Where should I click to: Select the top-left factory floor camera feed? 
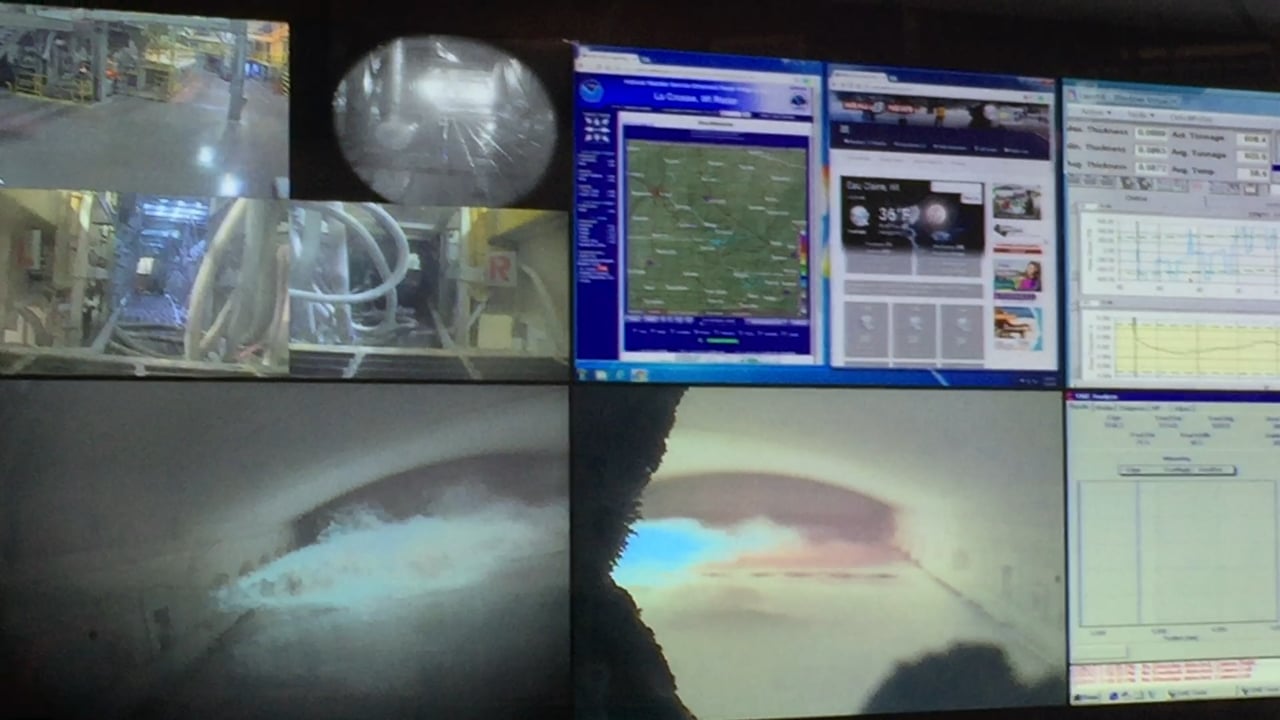144,101
